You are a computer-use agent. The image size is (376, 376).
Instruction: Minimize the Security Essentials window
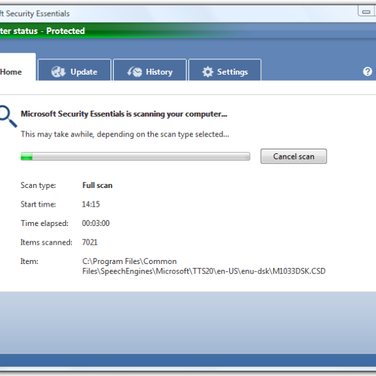coord(367,11)
